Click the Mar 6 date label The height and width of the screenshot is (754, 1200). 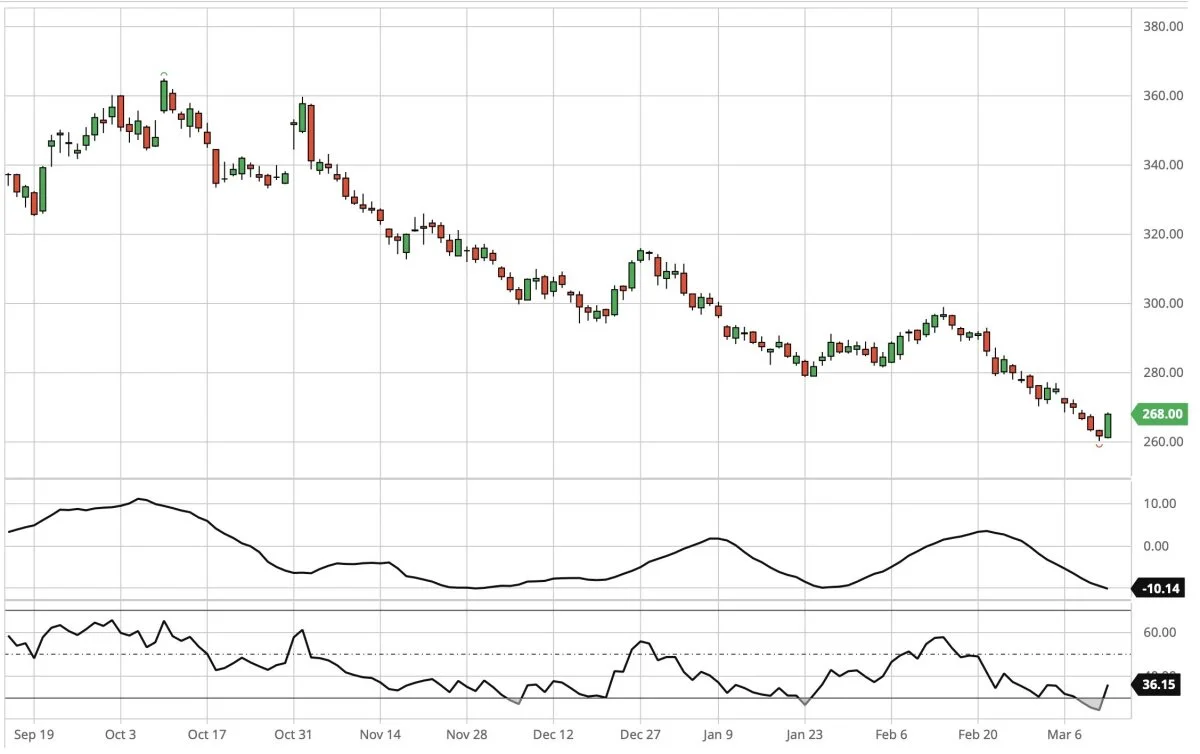tap(1064, 734)
